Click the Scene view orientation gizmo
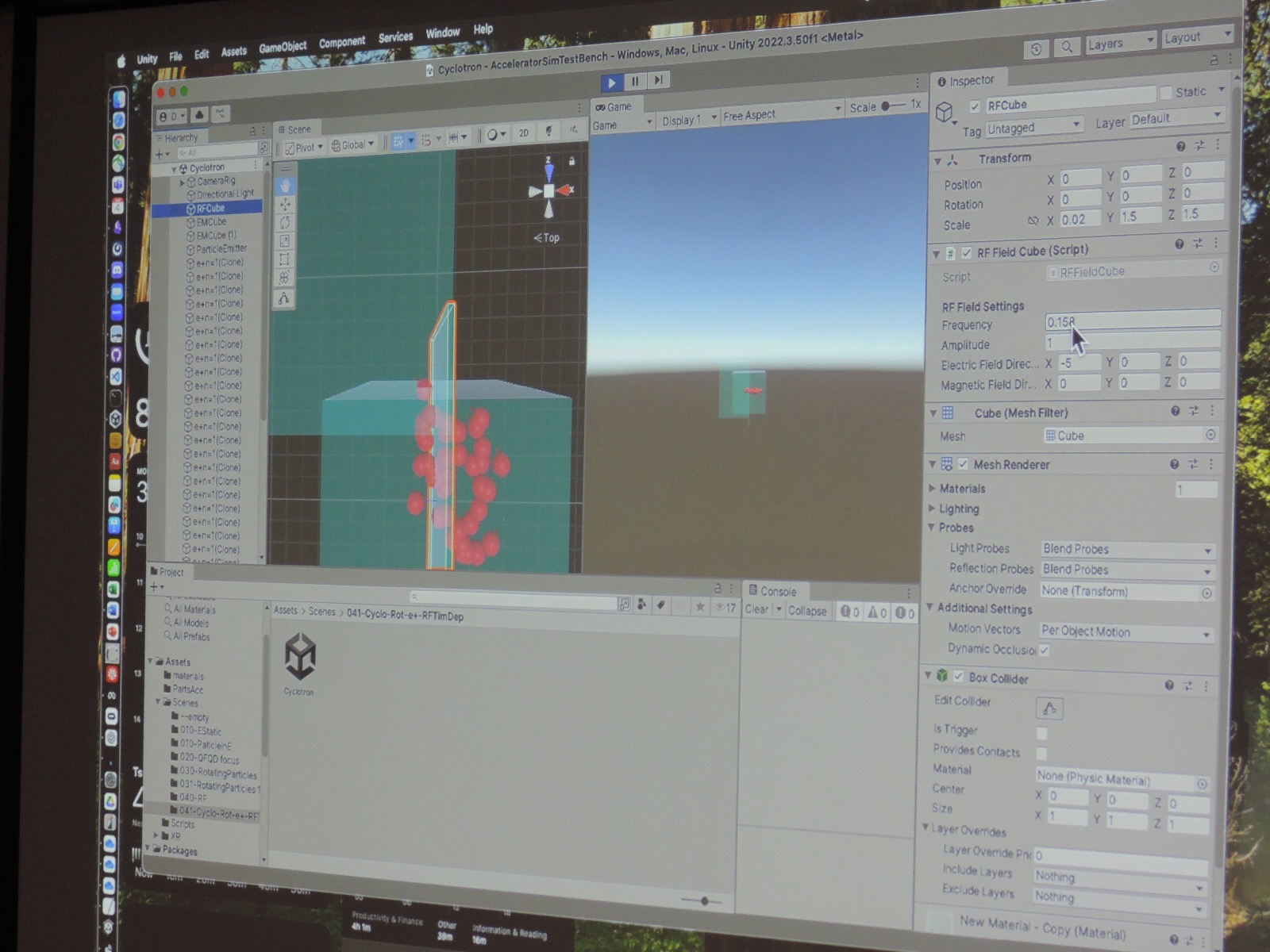 [548, 190]
